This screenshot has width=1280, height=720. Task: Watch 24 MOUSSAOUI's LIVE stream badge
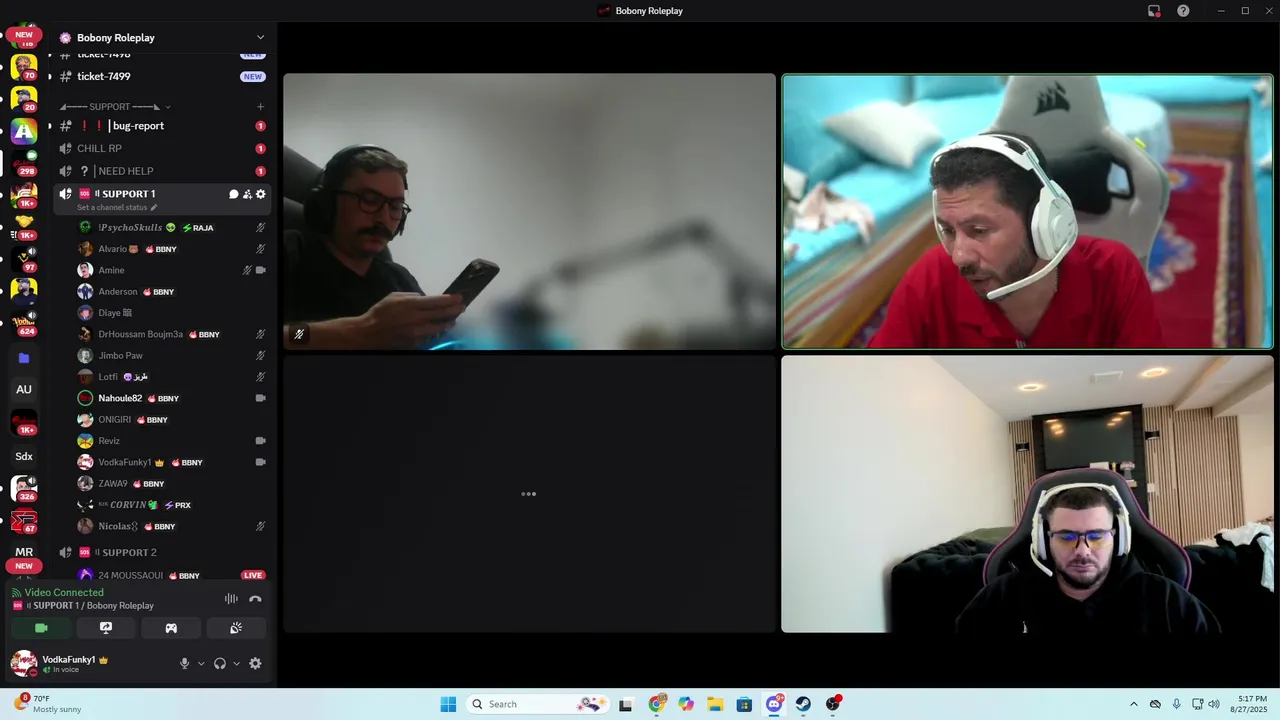click(x=253, y=575)
